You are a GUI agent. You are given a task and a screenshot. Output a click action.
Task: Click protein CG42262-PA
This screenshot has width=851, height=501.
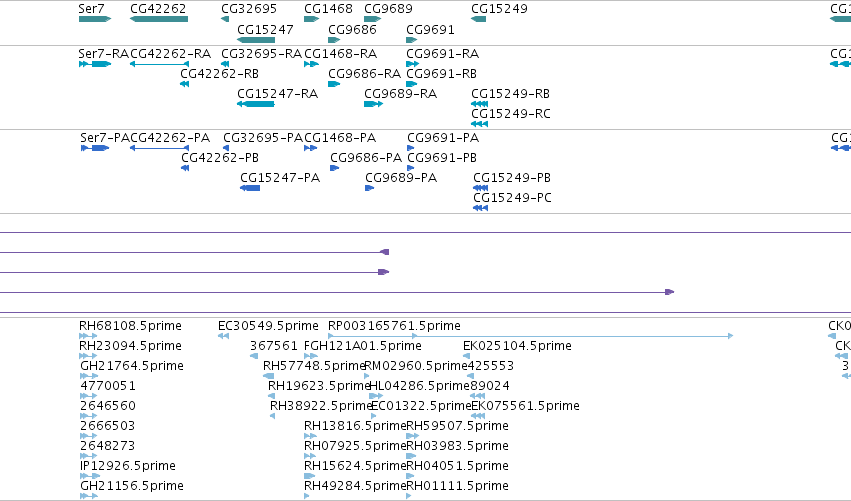tap(170, 138)
